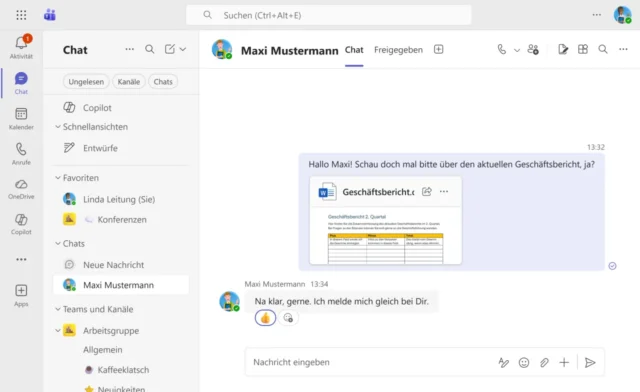Start an audio call with Maxi
Image resolution: width=640 pixels, height=392 pixels.
(x=502, y=50)
